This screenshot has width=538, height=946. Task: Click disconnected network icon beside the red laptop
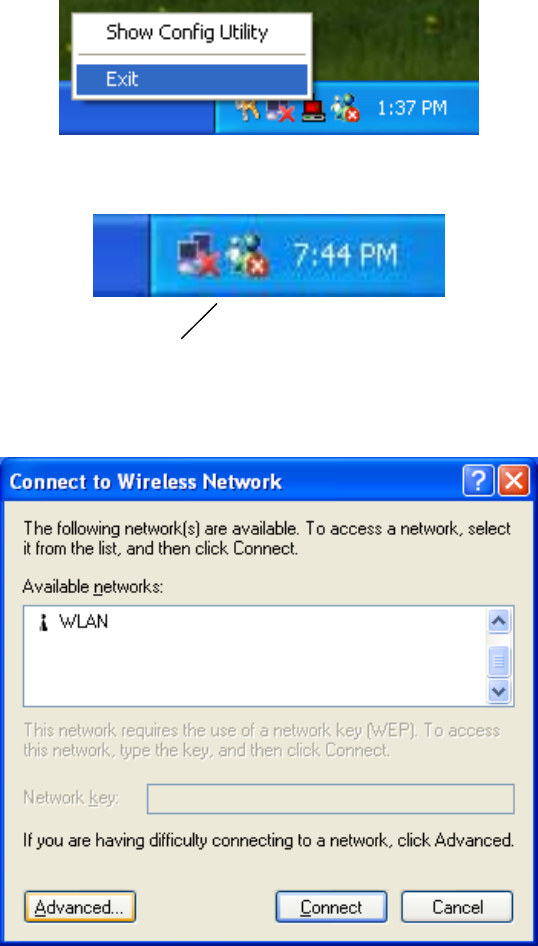280,110
